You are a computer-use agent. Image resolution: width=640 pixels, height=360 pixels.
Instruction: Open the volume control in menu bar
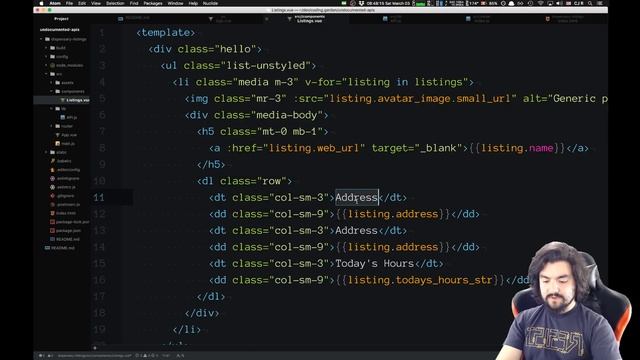point(559,3)
